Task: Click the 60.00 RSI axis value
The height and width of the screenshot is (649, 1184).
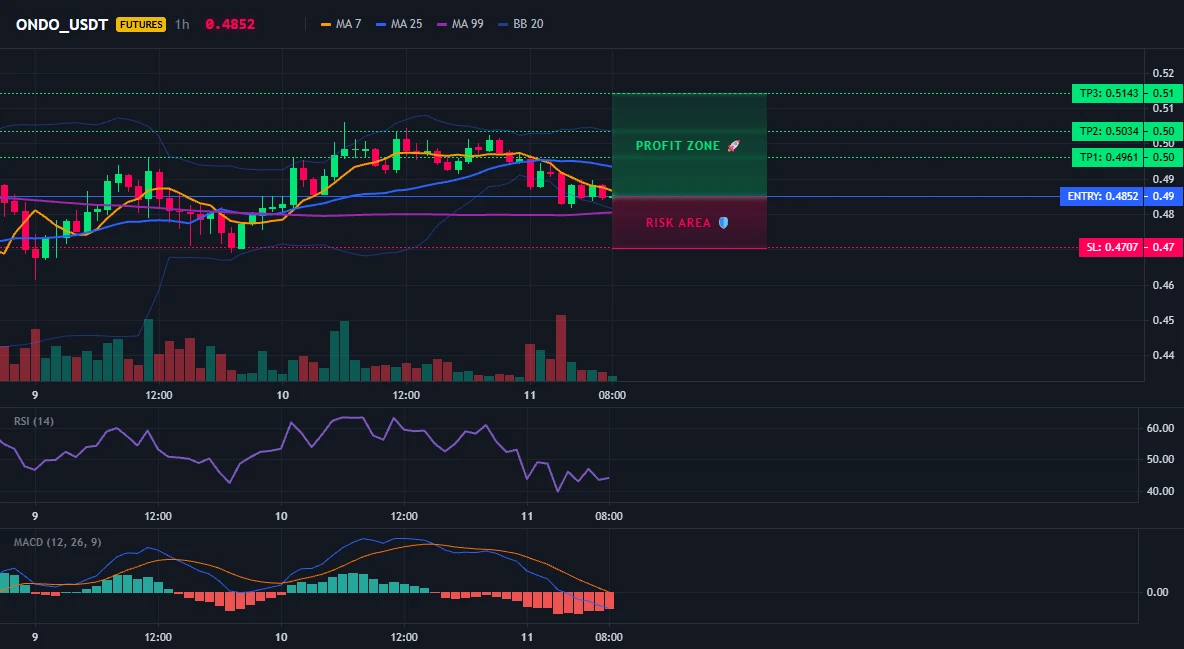Action: point(1161,428)
